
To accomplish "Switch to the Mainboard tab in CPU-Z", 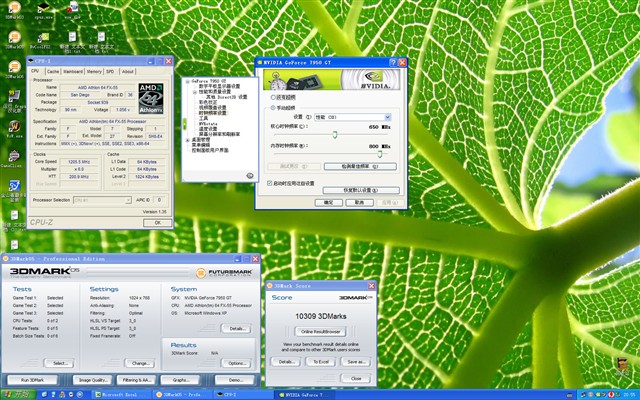I will pyautogui.click(x=73, y=71).
